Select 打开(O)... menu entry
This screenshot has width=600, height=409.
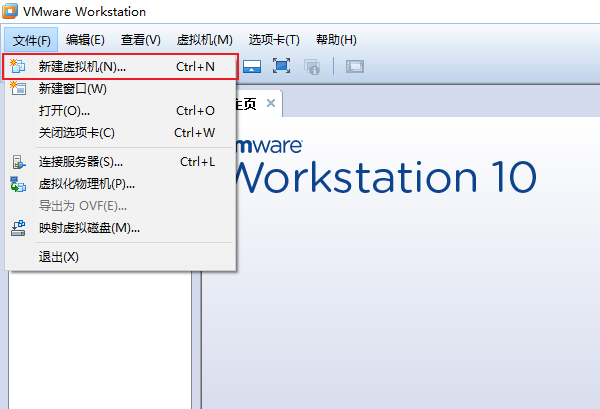pos(121,111)
